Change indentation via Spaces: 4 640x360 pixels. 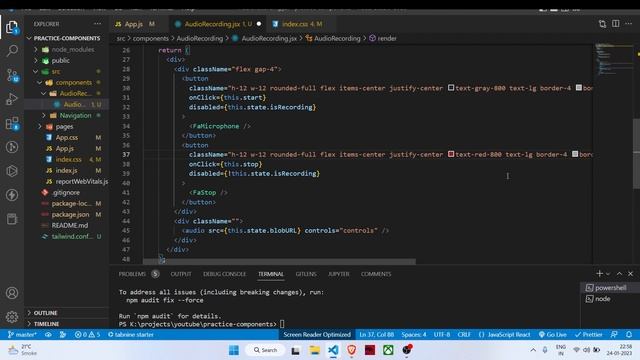(414, 334)
